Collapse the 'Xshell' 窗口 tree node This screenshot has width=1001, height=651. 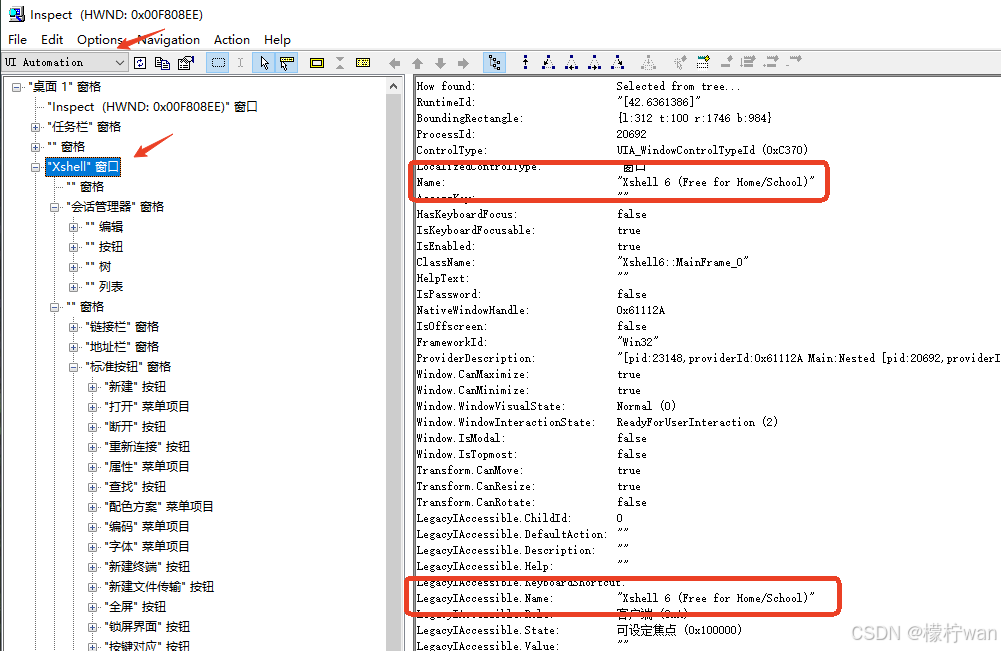click(34, 166)
